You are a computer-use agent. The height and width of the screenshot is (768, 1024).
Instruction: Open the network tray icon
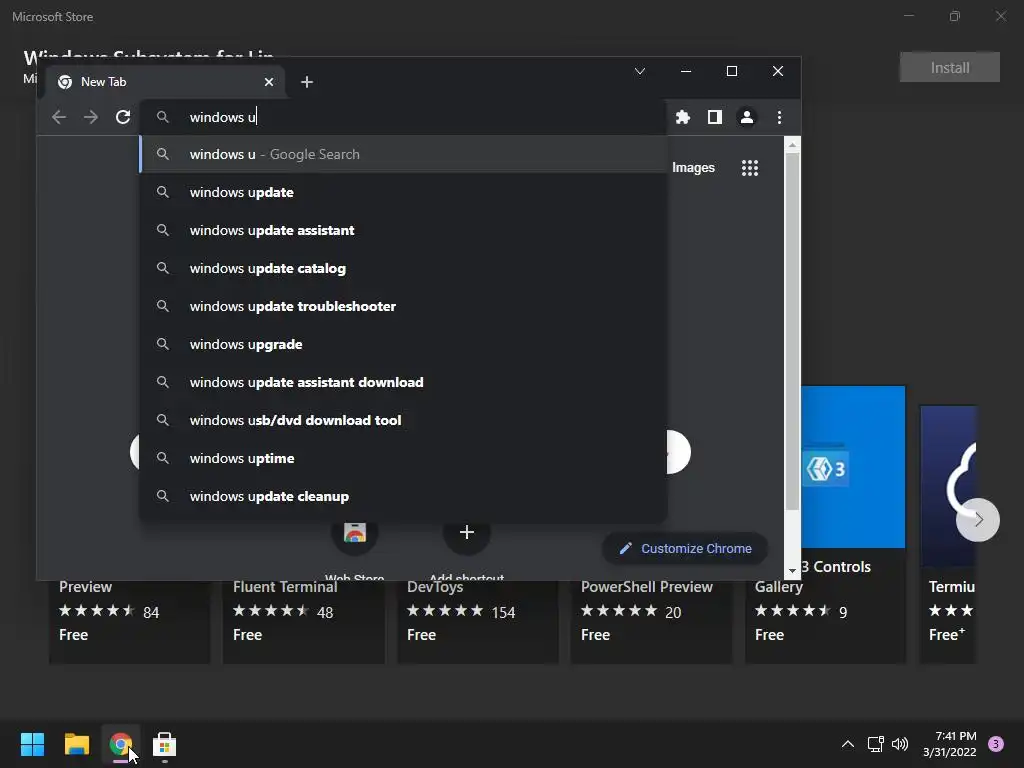pyautogui.click(x=876, y=744)
